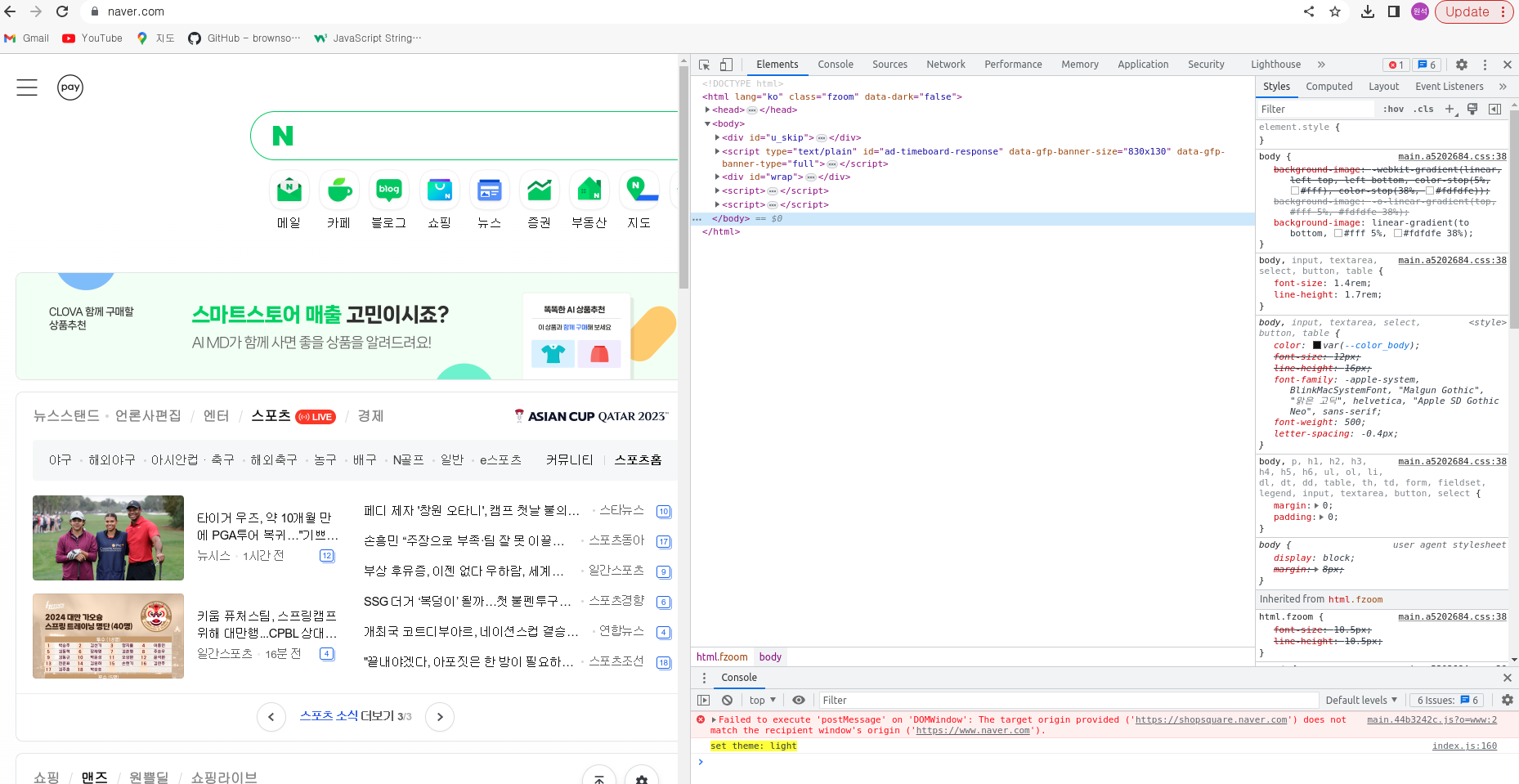
Task: Collapse the body element node
Action: [708, 123]
